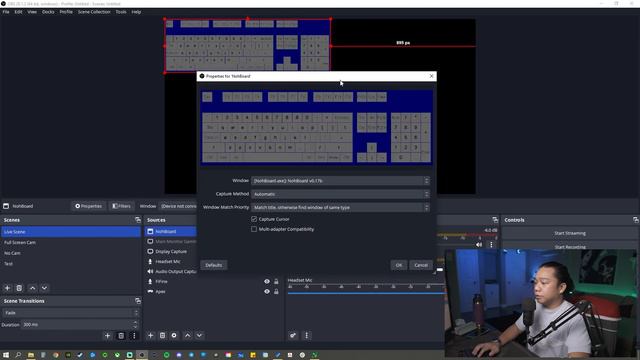Lock the Fifine source

point(276,282)
